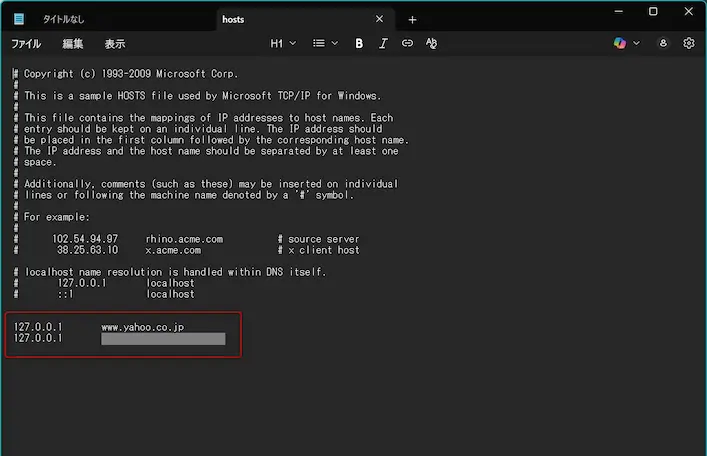Click the Notepad app icon in the title bar
Viewport: 707px width, 456px height.
coord(19,19)
